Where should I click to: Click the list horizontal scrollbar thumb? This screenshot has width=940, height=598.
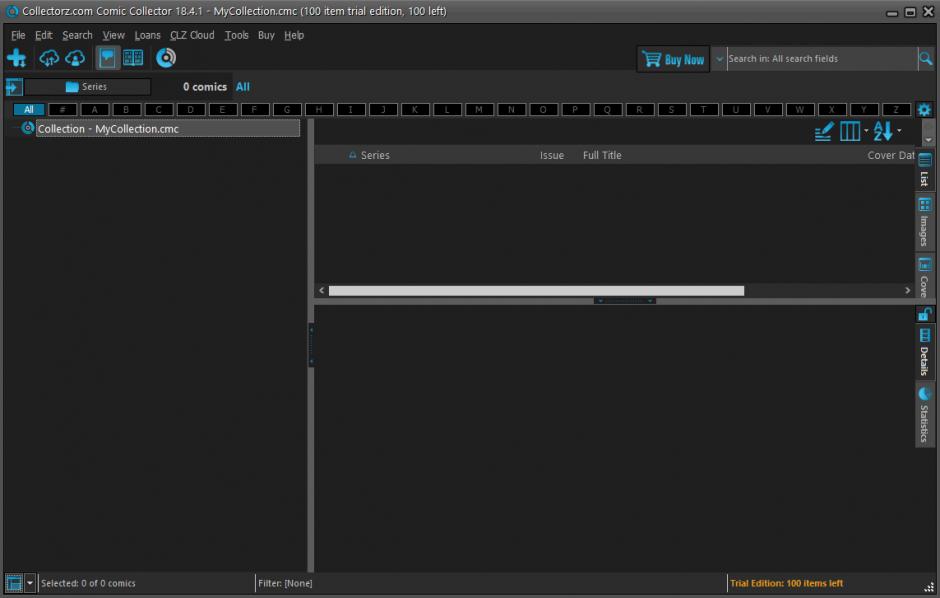tap(537, 291)
